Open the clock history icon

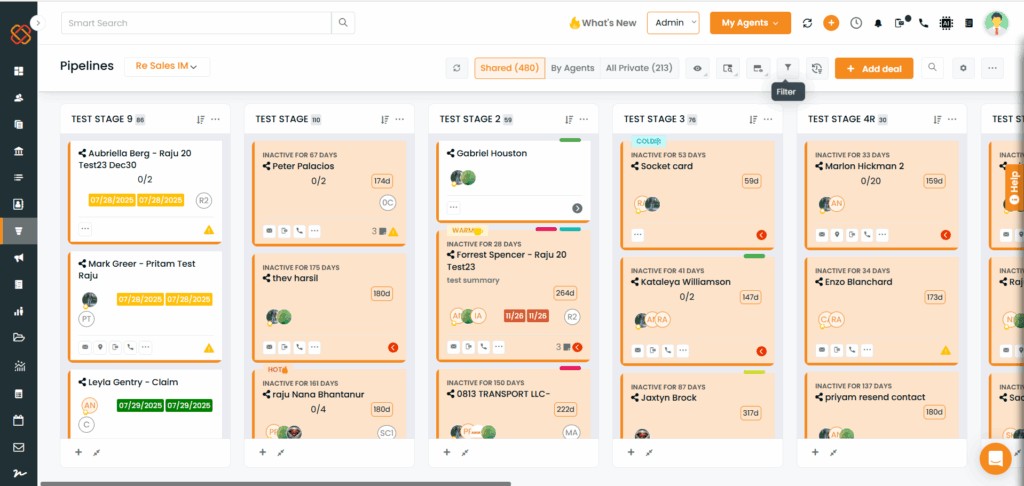[856, 23]
